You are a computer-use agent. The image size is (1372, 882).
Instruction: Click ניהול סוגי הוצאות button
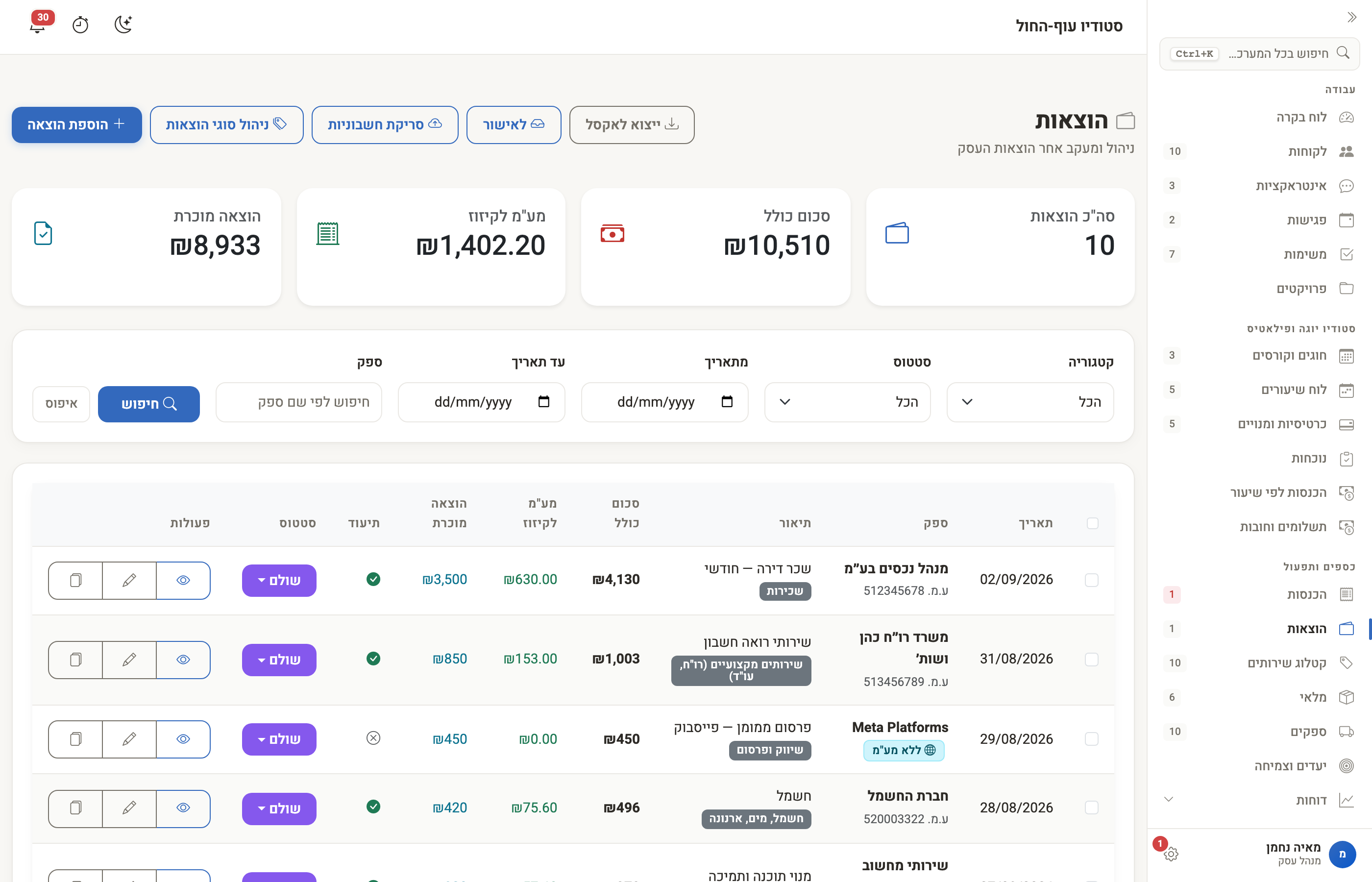227,124
